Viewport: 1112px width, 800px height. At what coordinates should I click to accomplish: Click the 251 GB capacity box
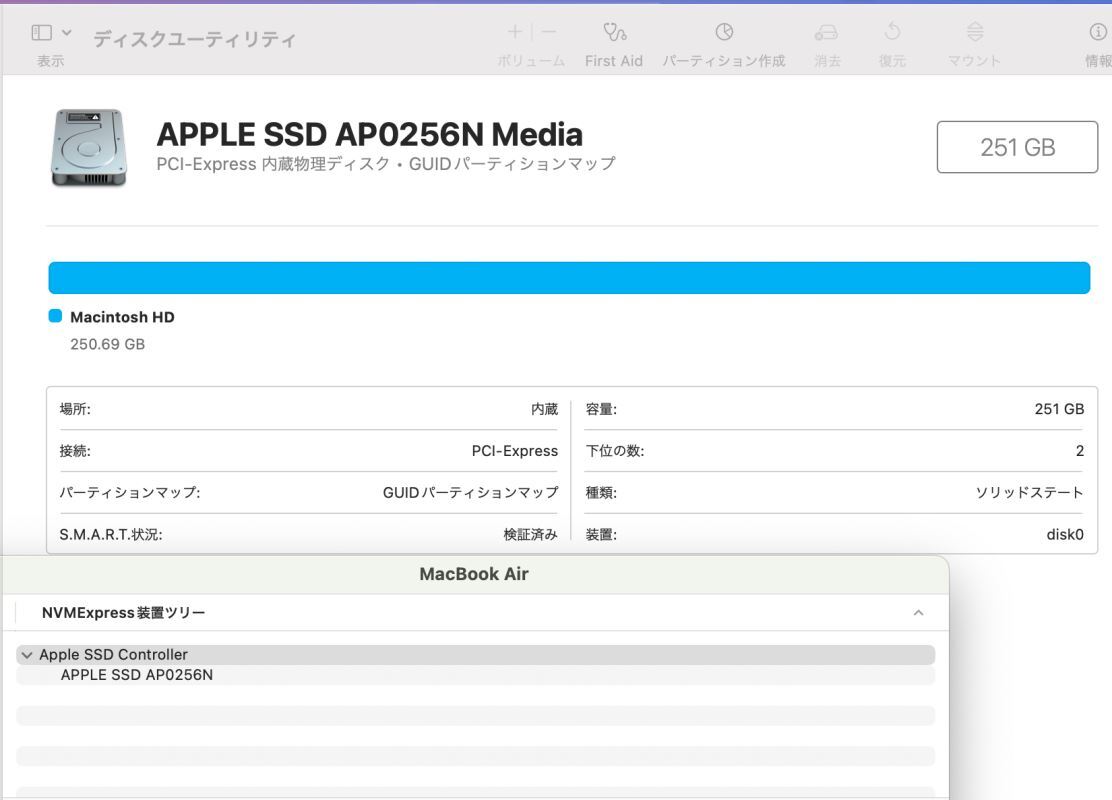click(x=1017, y=147)
